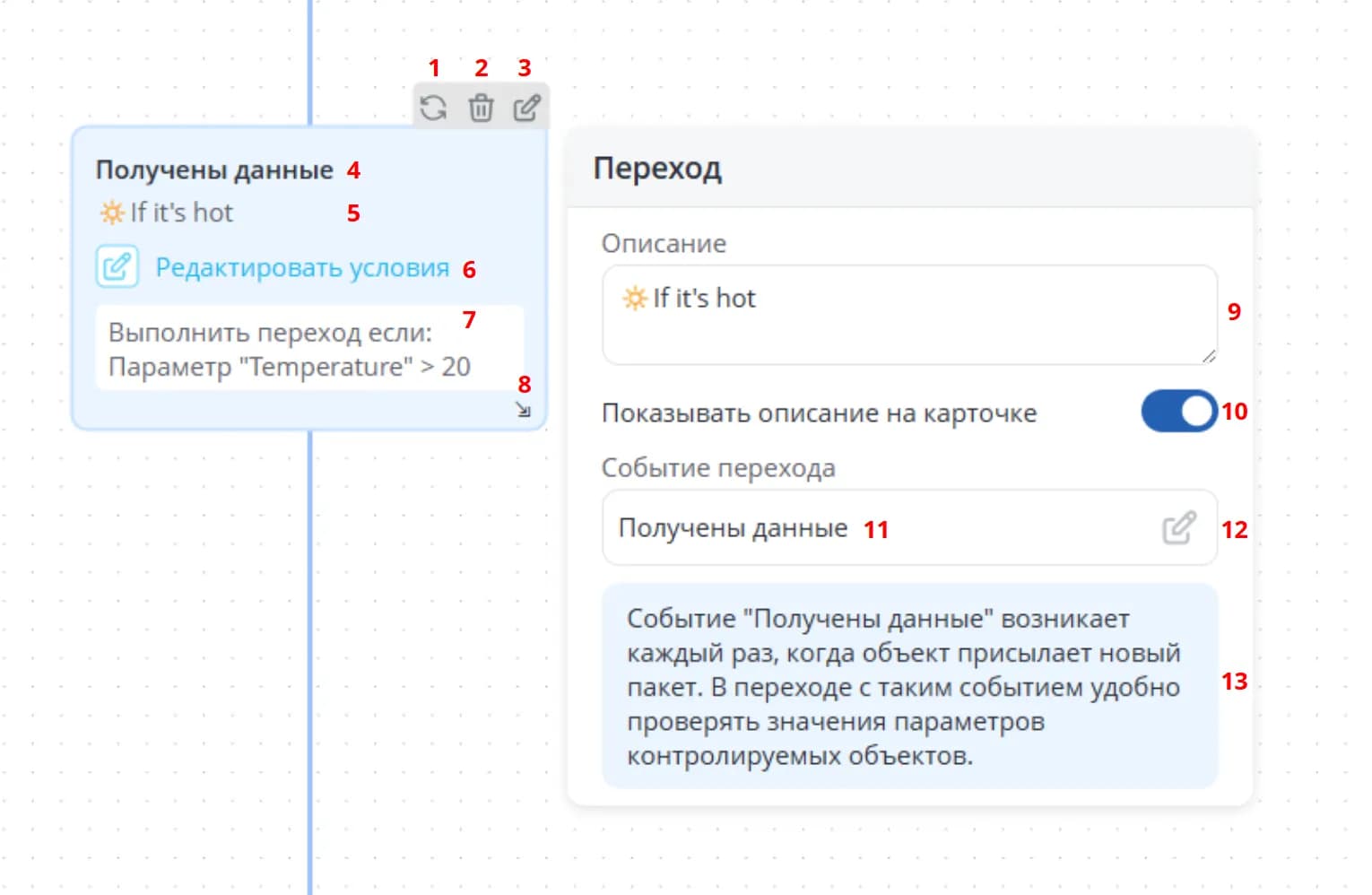The height and width of the screenshot is (895, 1372).
Task: Focus the Описание text area
Action: pyautogui.click(x=909, y=315)
